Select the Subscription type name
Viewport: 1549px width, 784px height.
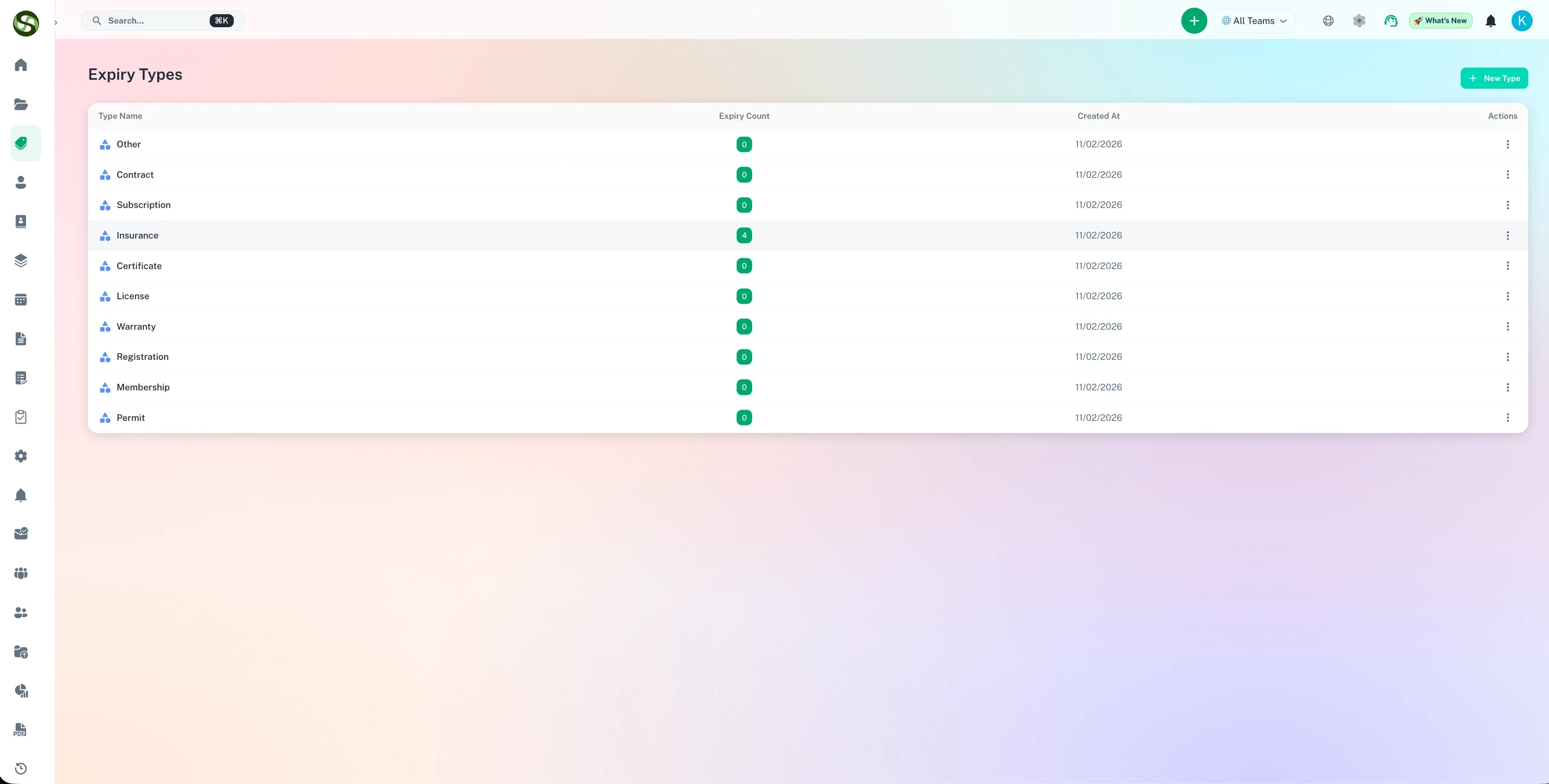144,205
